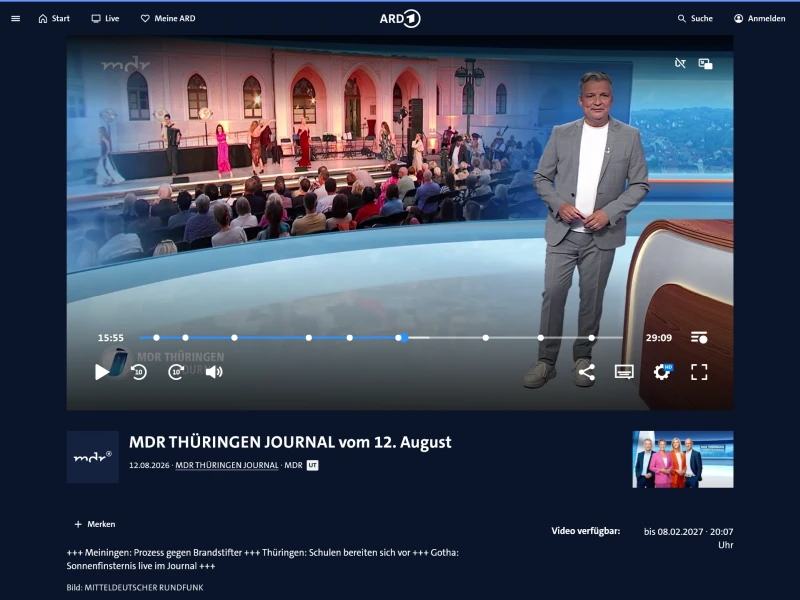Jump to the second chapter marker
Image resolution: width=800 pixels, height=600 pixels.
point(186,338)
